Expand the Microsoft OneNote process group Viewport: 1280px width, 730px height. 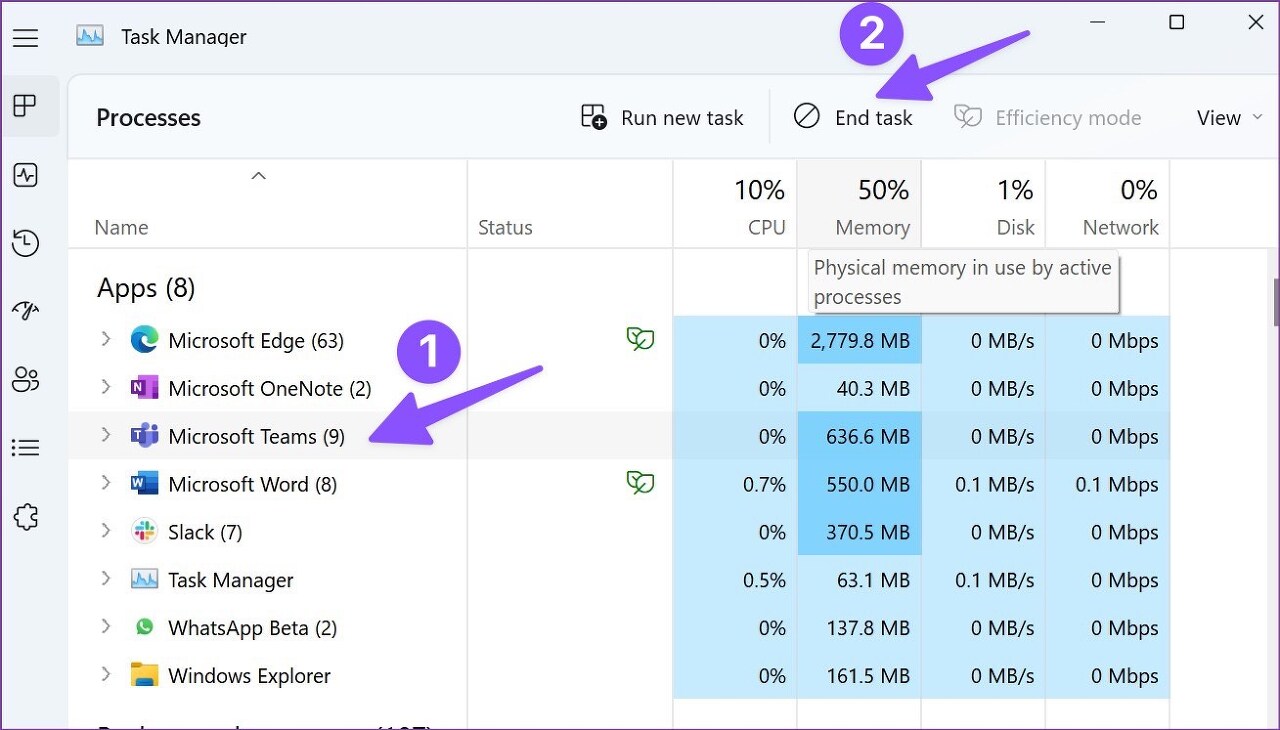(x=105, y=388)
